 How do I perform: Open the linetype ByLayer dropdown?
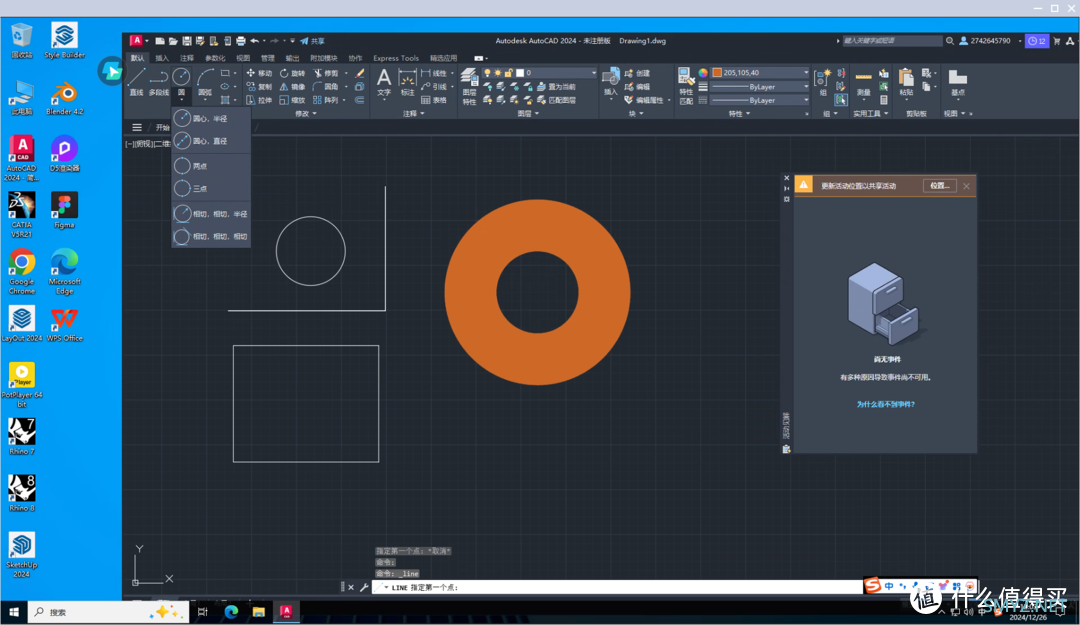tap(760, 101)
